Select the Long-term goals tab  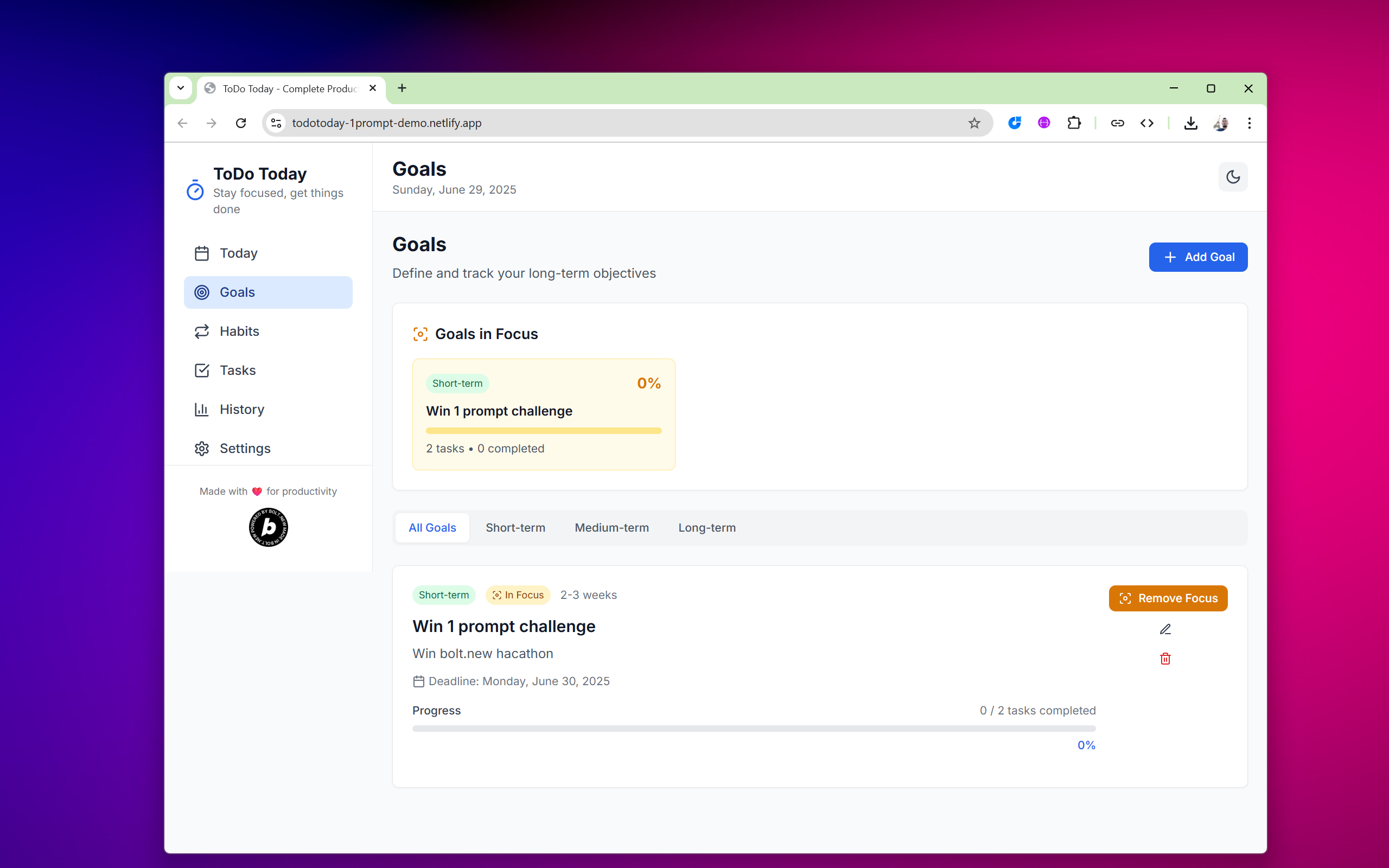pyautogui.click(x=706, y=527)
